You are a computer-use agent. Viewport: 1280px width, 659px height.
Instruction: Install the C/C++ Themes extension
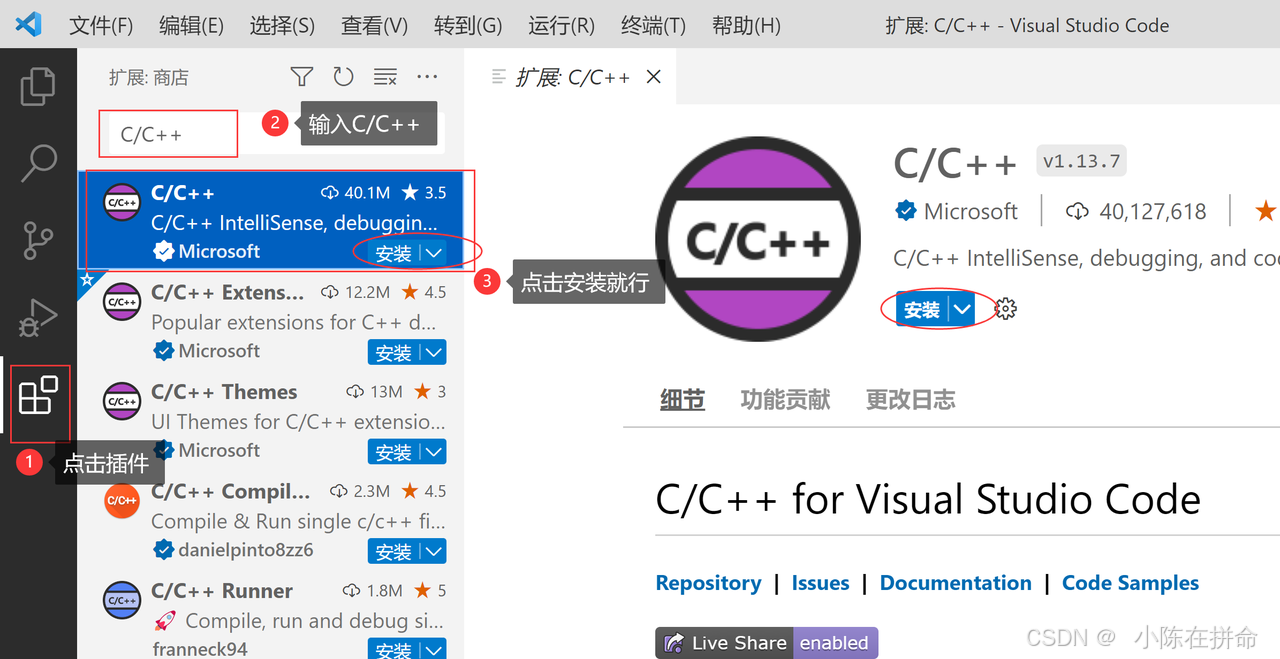[x=393, y=452]
